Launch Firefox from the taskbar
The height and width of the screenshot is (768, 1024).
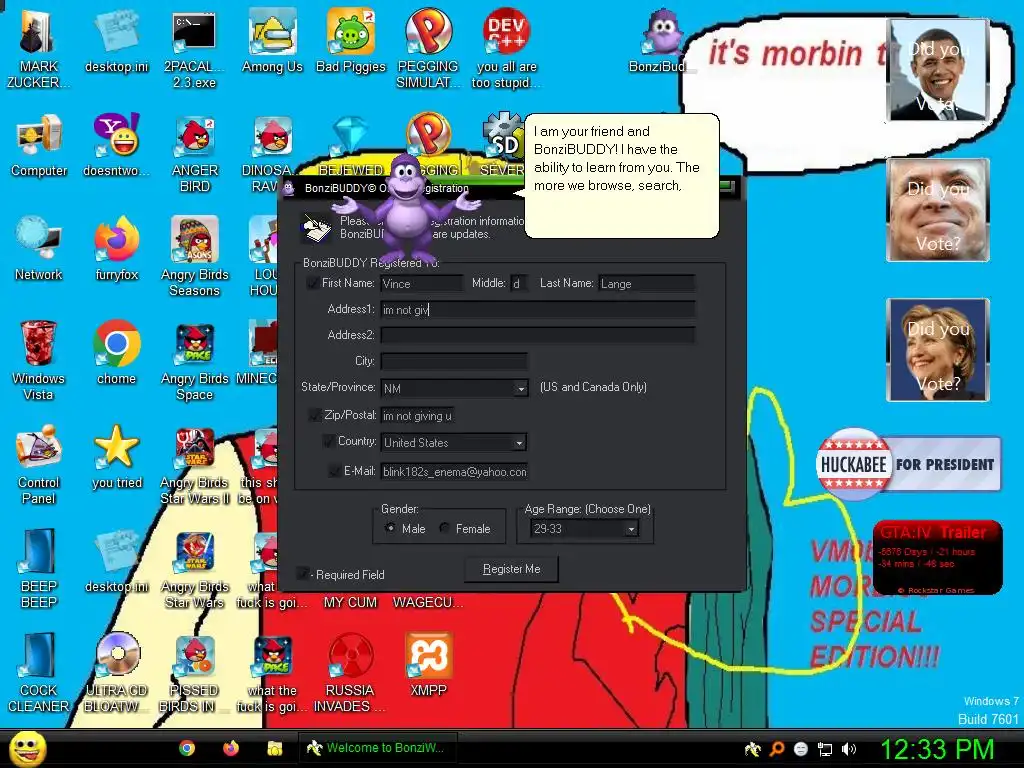(231, 748)
